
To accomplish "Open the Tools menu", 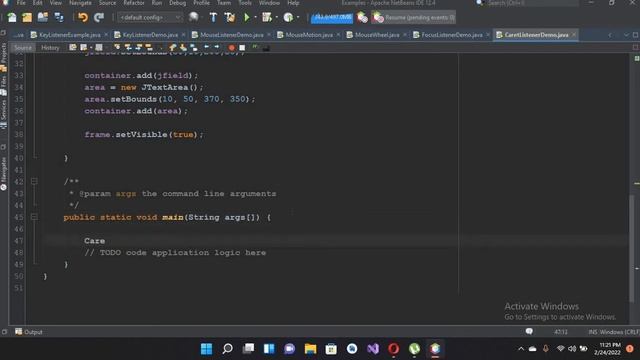I will (245, 3).
